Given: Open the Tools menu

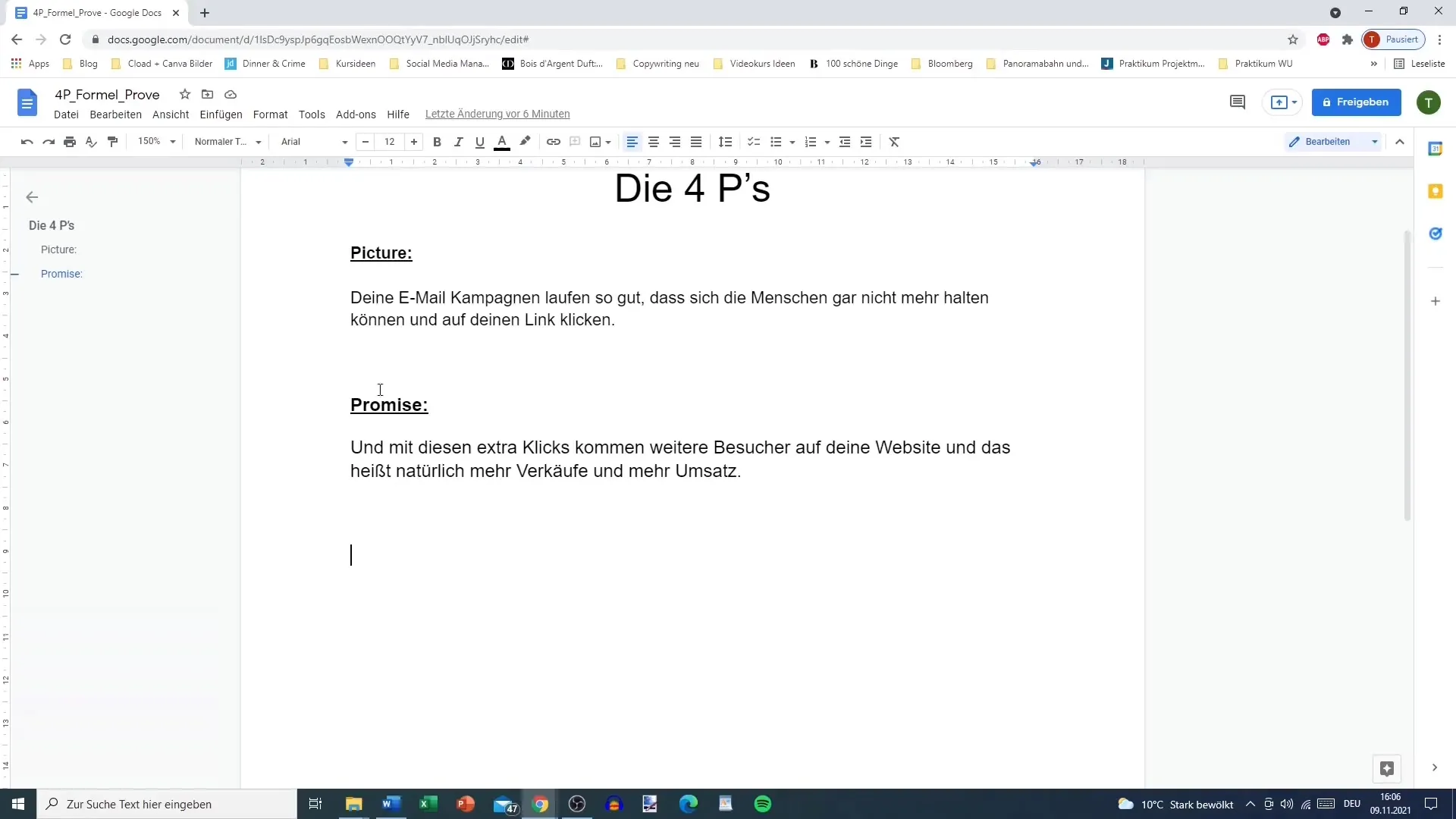Looking at the screenshot, I should 312,115.
